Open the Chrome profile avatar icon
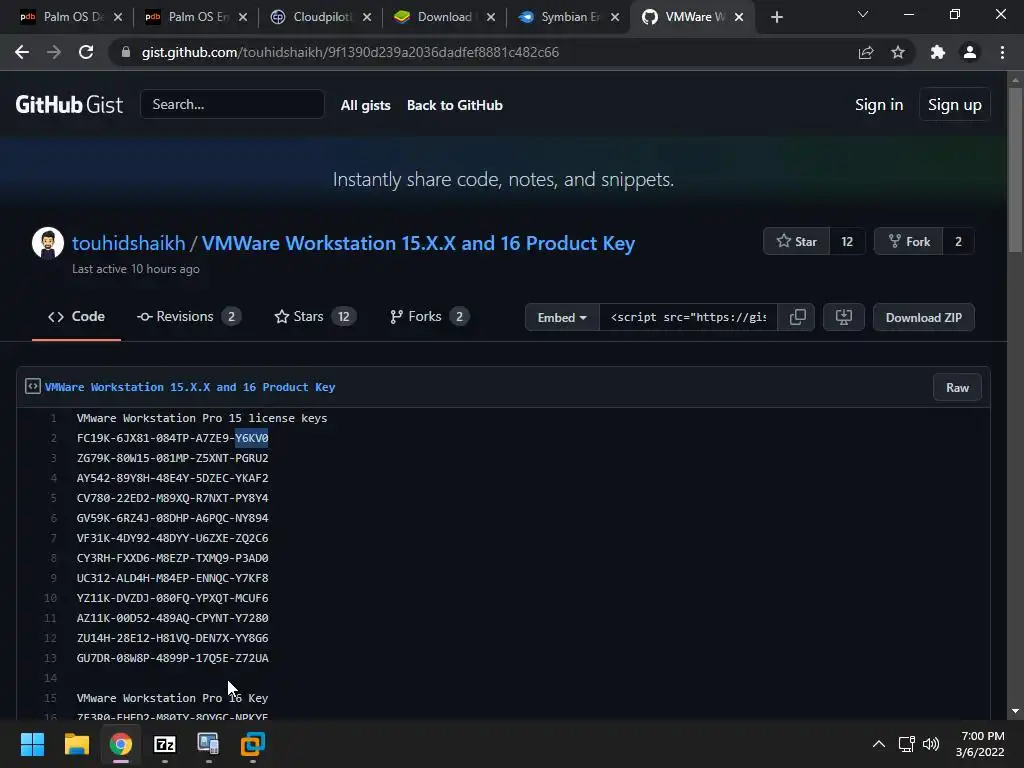 coord(970,52)
